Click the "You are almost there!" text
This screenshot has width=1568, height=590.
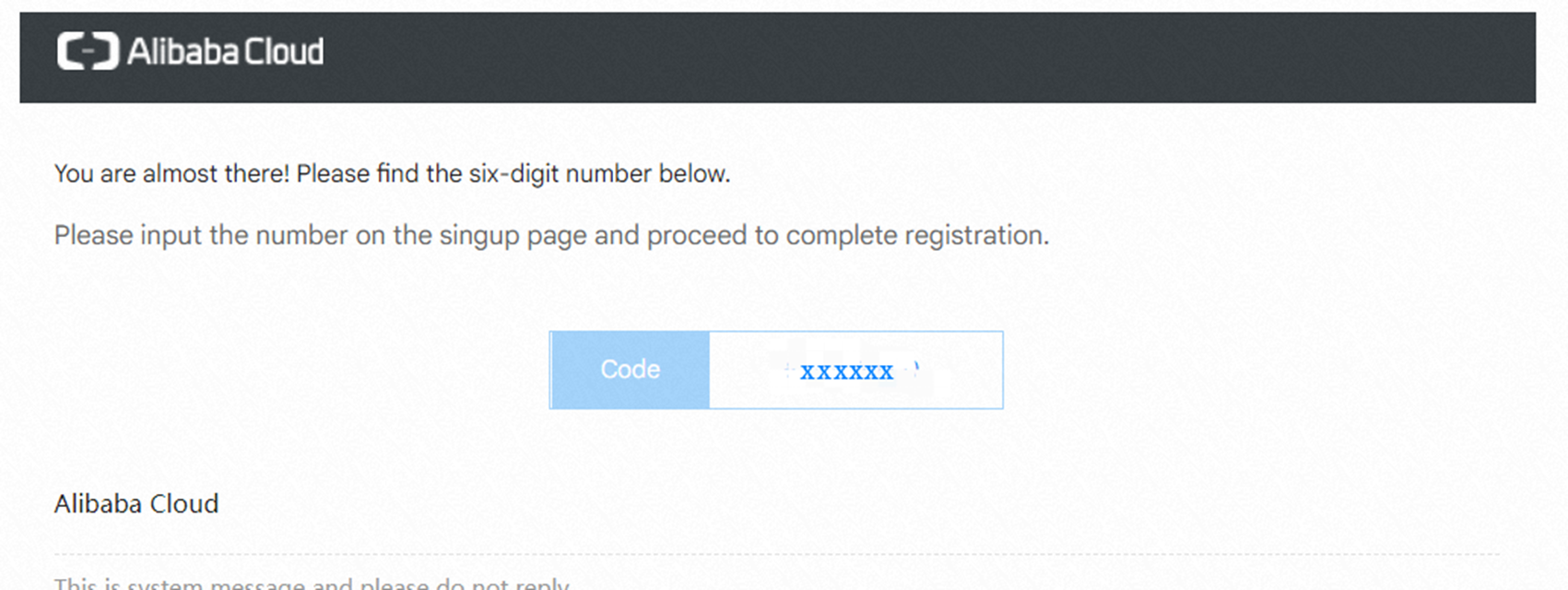[x=171, y=173]
